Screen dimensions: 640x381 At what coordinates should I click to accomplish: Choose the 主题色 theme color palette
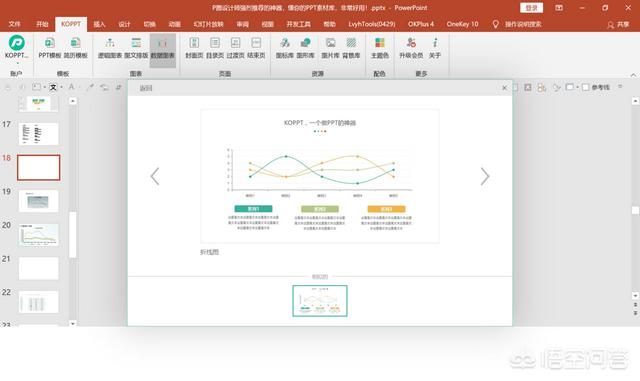(x=380, y=48)
